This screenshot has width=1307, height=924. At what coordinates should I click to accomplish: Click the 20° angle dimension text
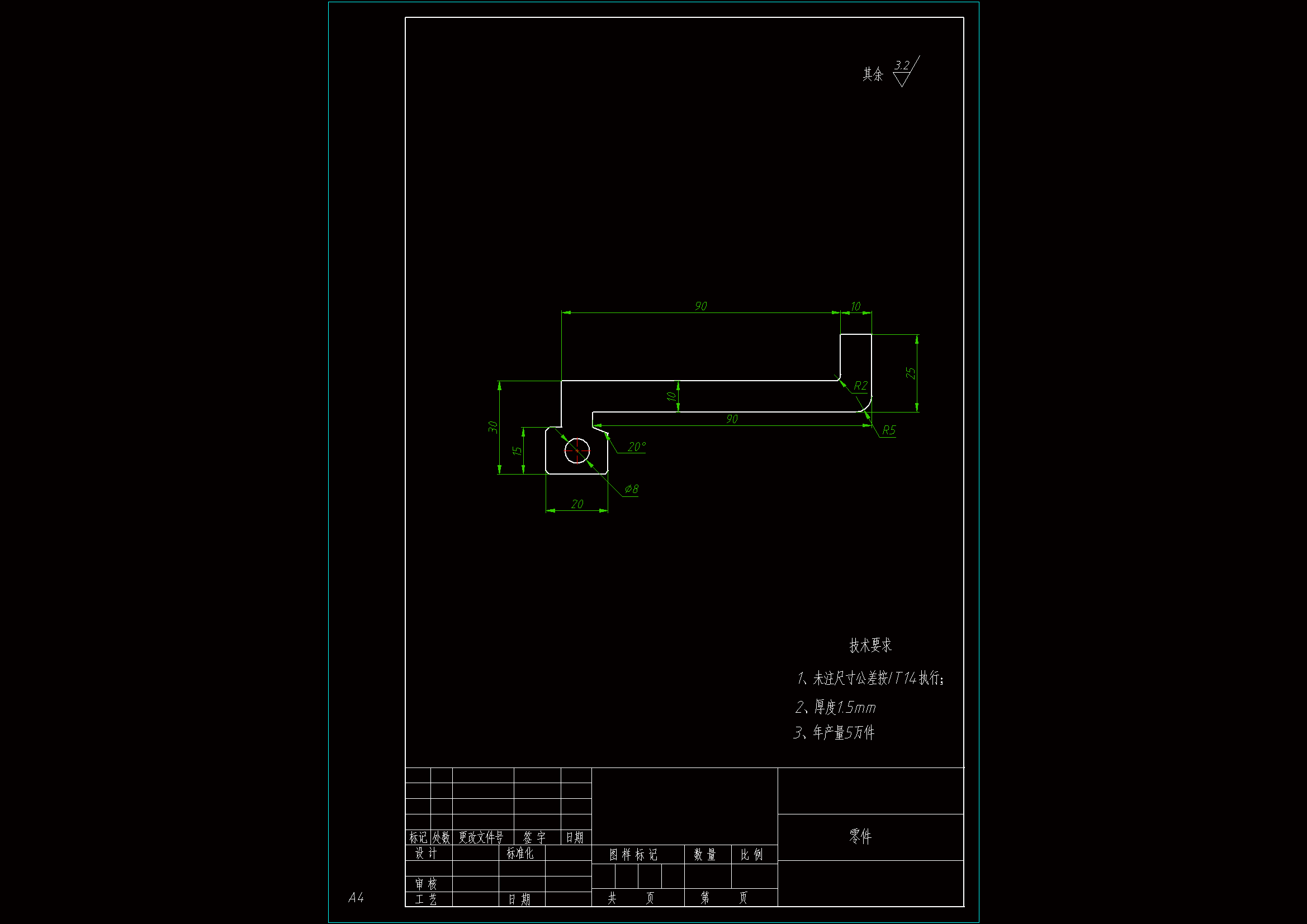[x=636, y=447]
